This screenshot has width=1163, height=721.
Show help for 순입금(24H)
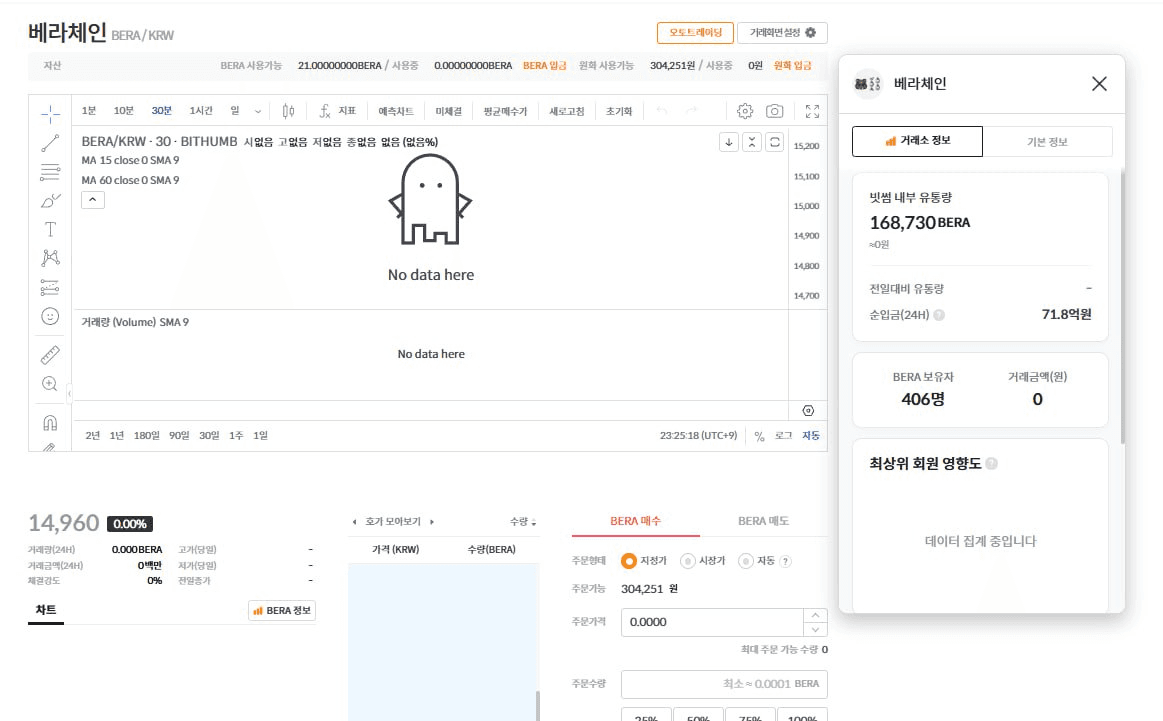(939, 315)
